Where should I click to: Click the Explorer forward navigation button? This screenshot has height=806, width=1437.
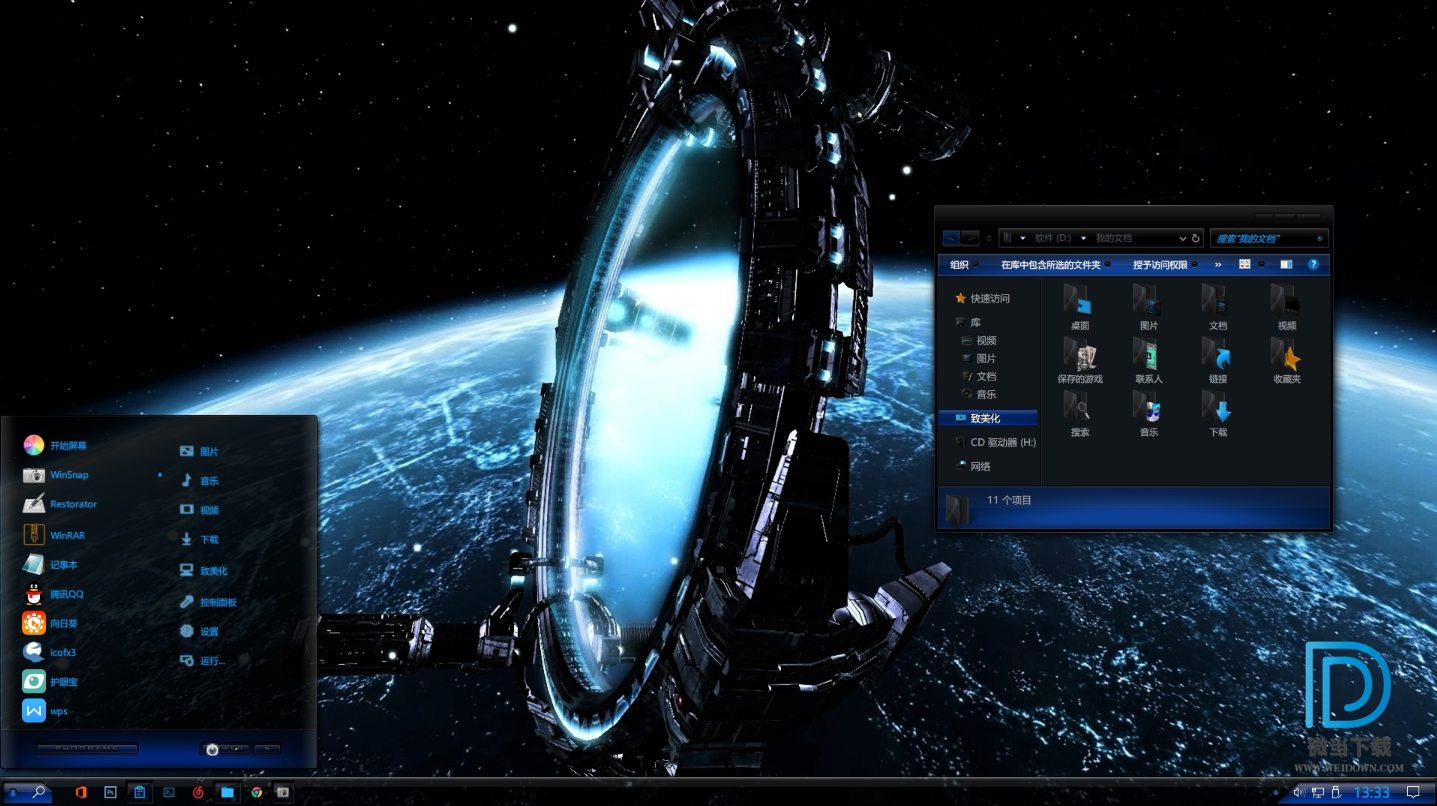(x=969, y=238)
